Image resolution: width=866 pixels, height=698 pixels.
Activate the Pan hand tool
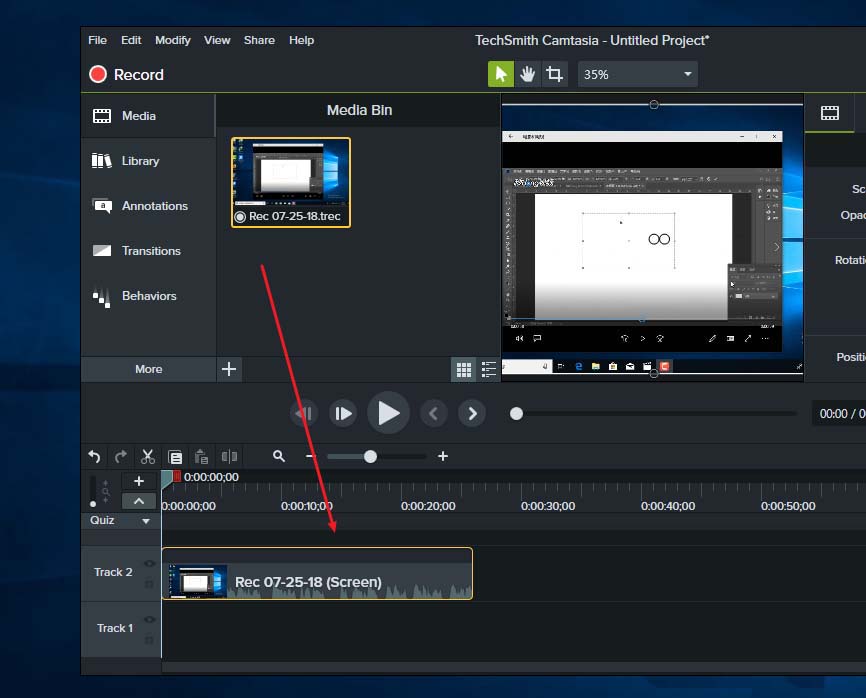pyautogui.click(x=528, y=74)
